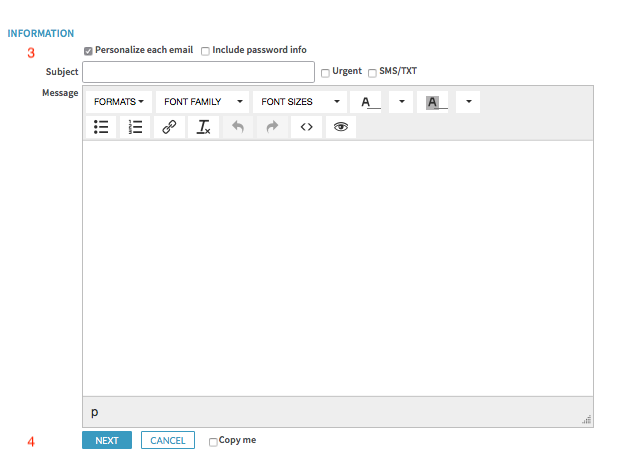625x472 pixels.
Task: Click the NEXT button
Action: [x=107, y=440]
